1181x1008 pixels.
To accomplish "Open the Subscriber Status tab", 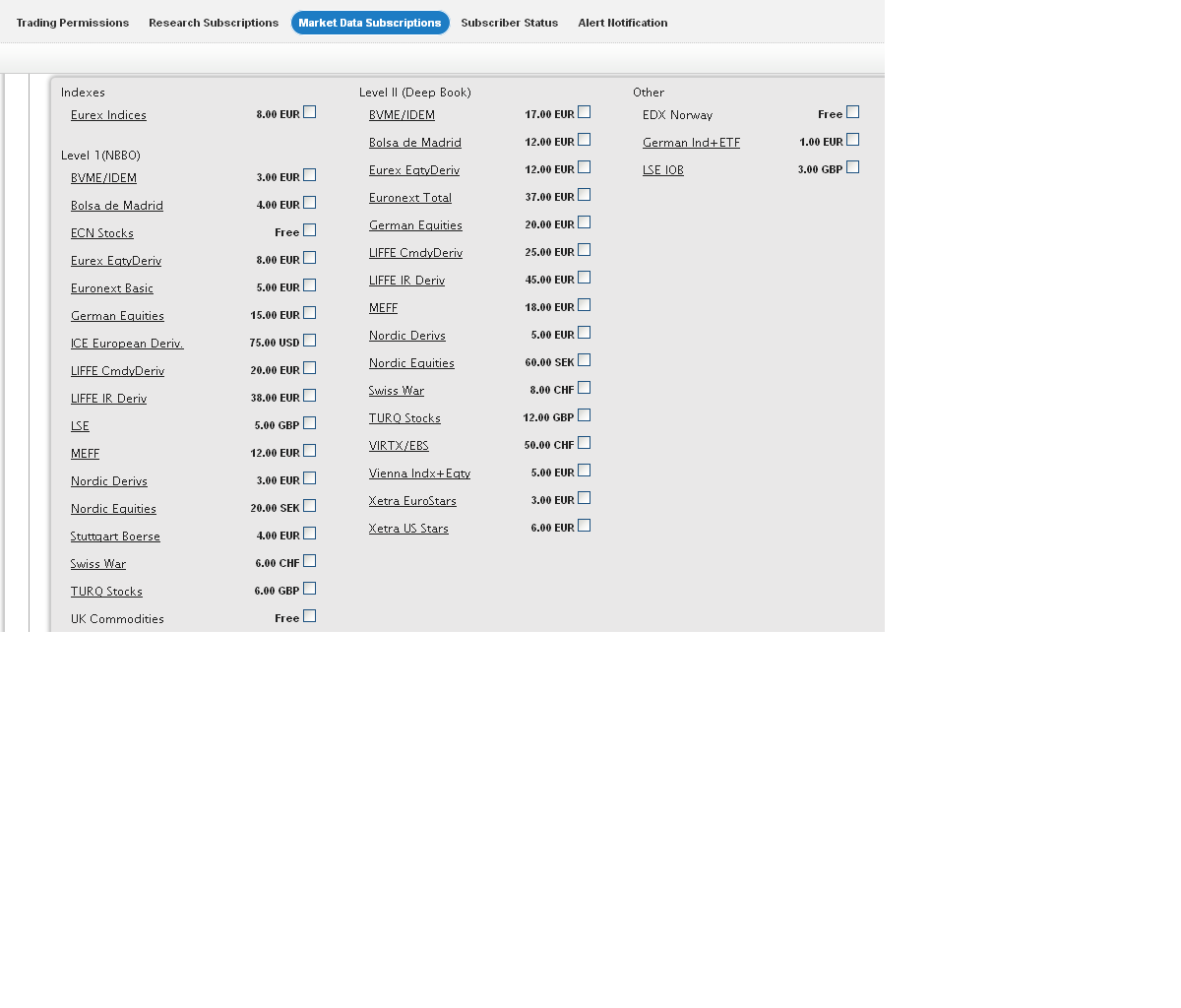I will pos(510,23).
